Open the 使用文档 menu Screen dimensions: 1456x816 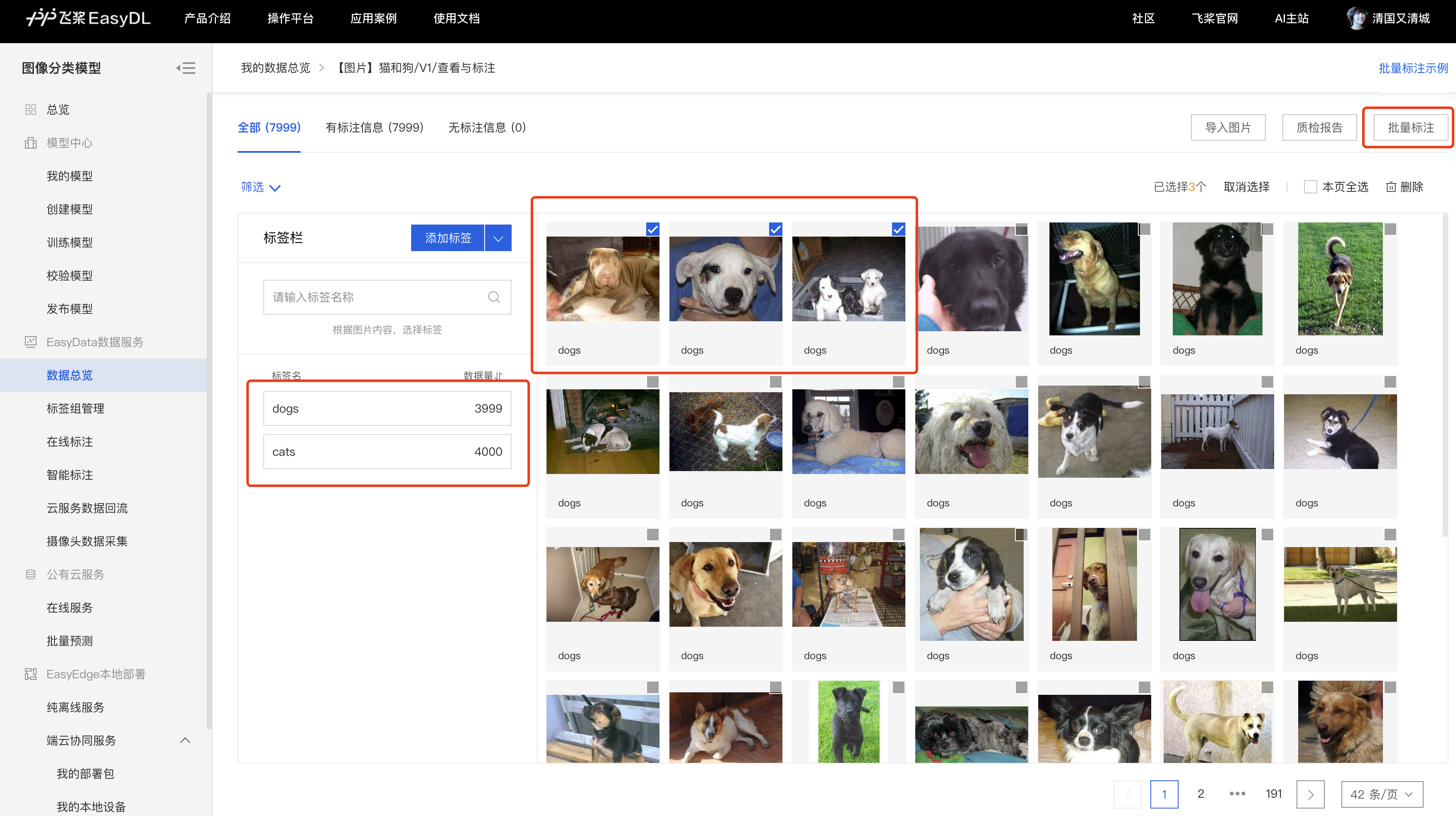457,18
